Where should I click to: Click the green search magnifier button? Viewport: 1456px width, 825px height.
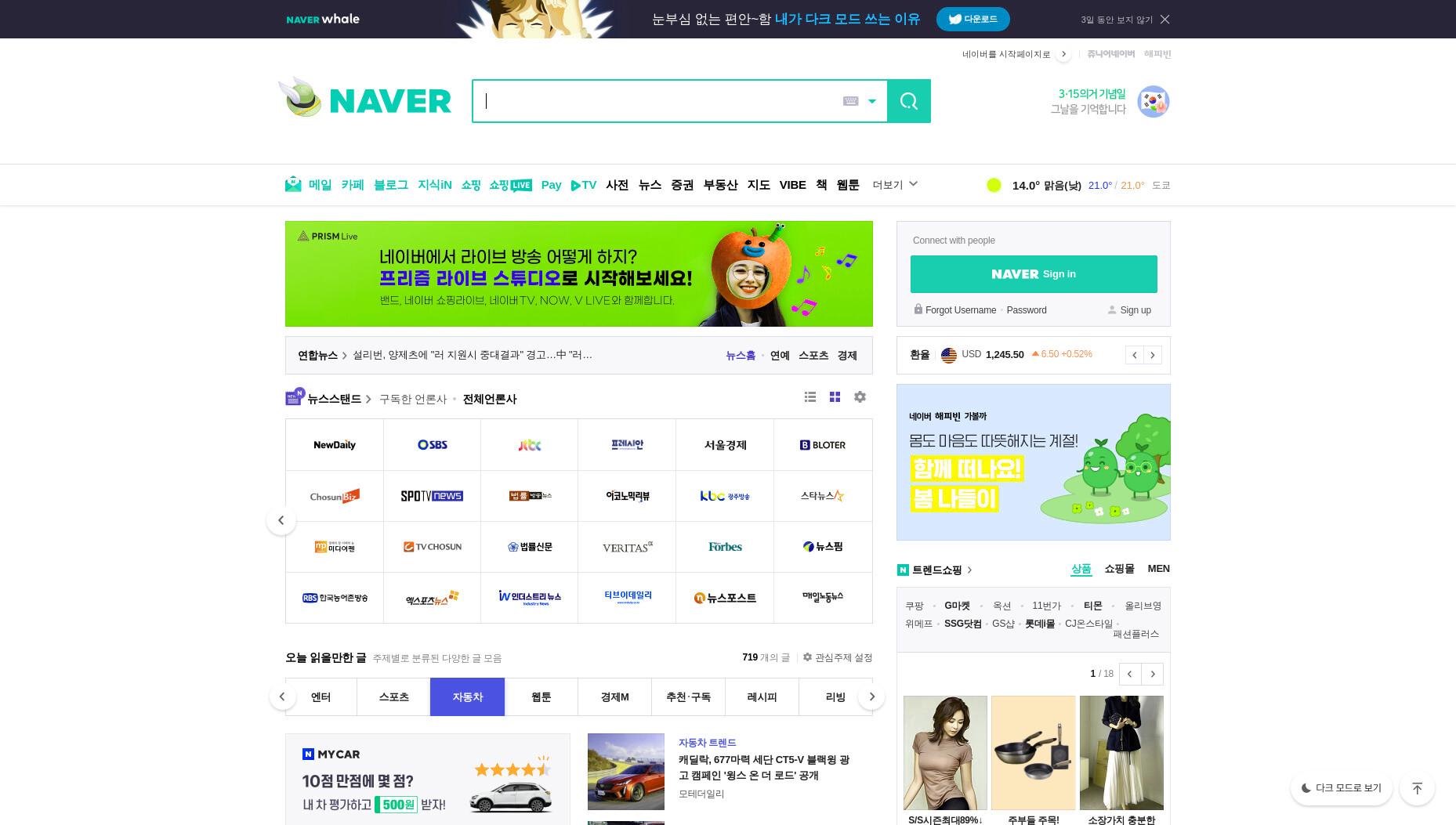pyautogui.click(x=908, y=101)
